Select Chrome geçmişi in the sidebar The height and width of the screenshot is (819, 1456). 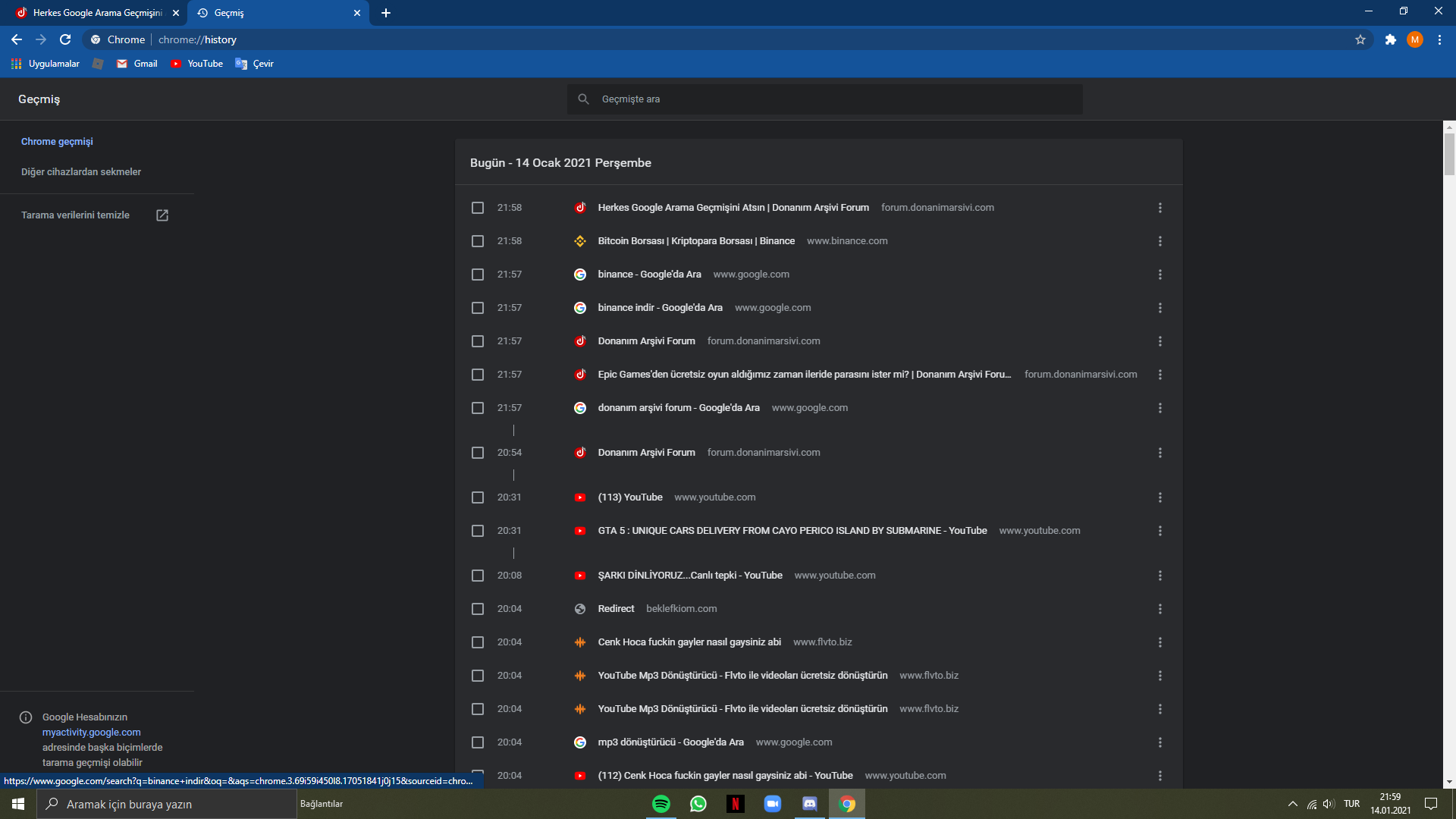click(57, 142)
